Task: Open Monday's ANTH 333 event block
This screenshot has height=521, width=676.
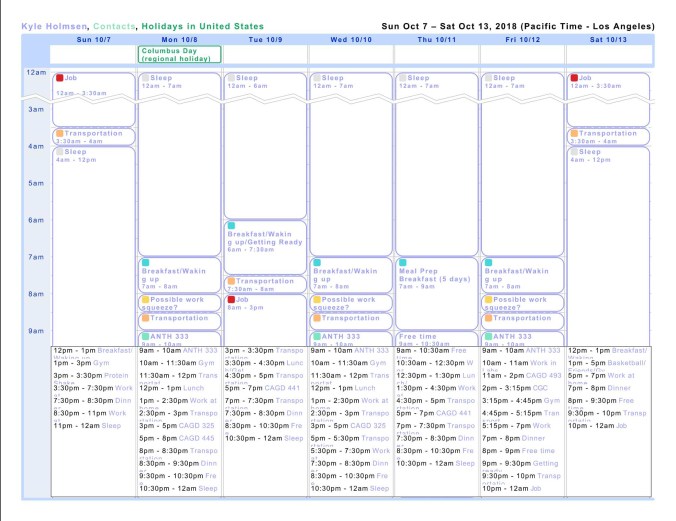Action: tap(179, 339)
